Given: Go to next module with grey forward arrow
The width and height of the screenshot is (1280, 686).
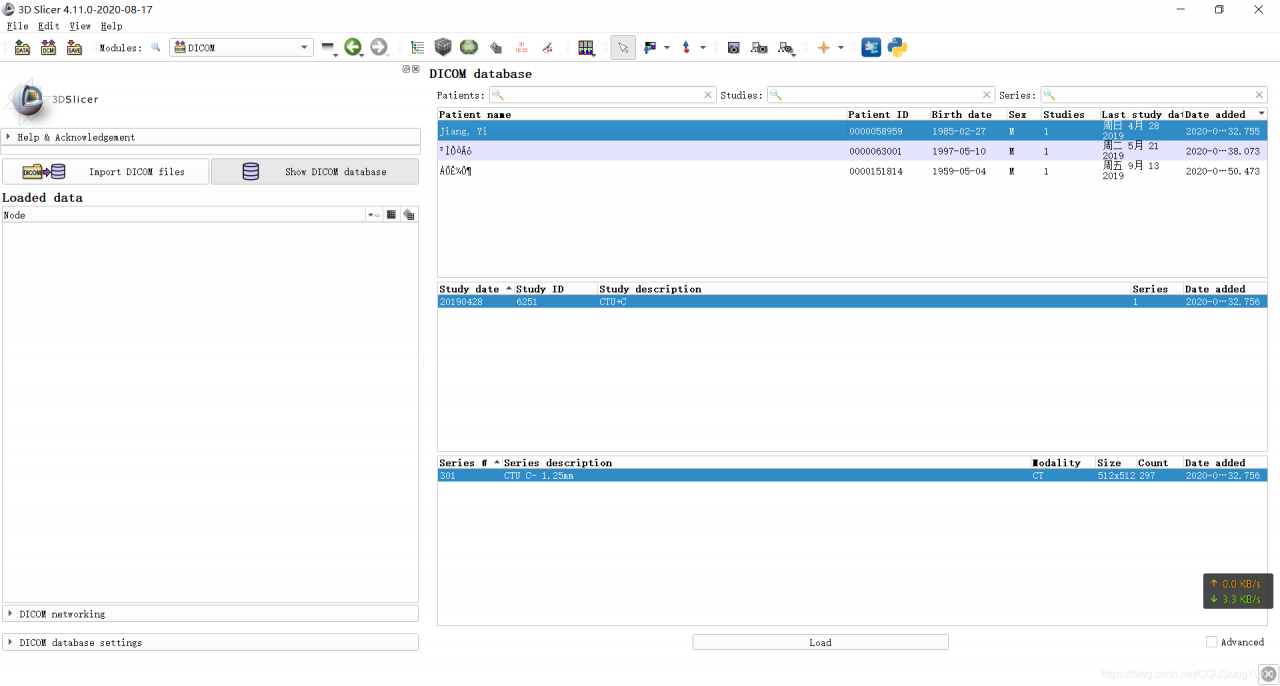Looking at the screenshot, I should click(x=379, y=47).
